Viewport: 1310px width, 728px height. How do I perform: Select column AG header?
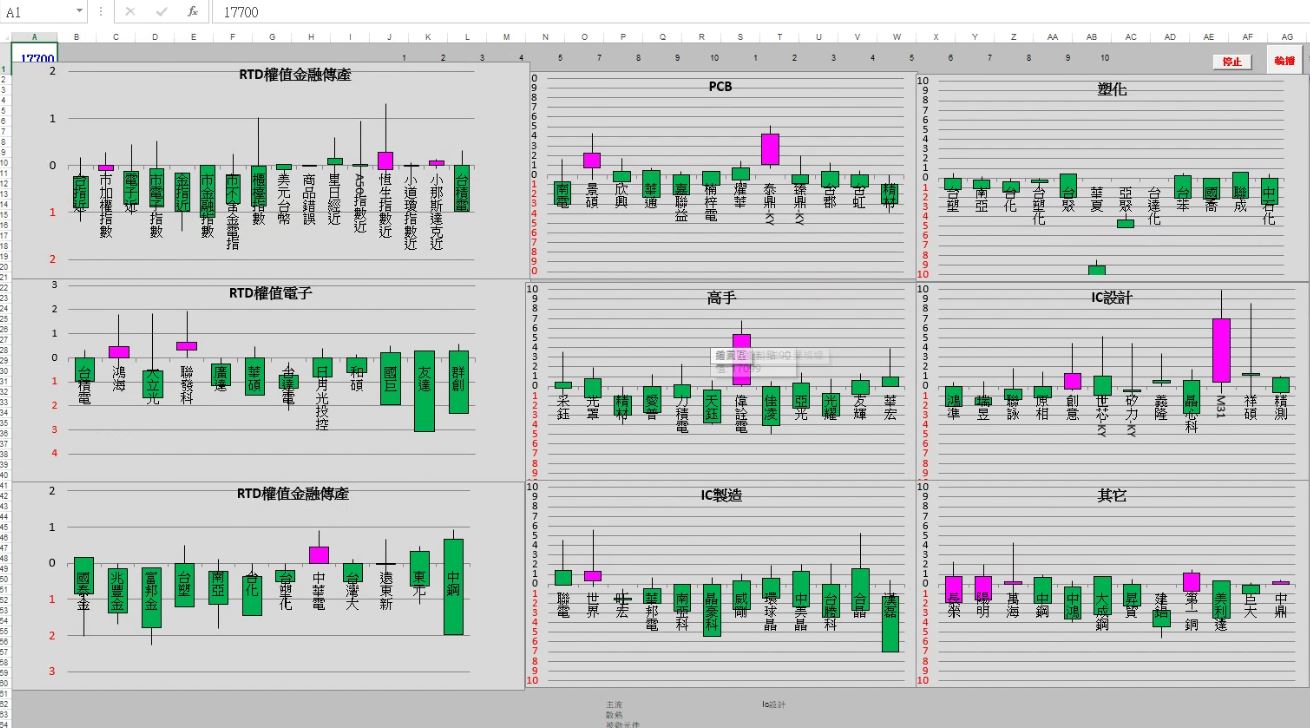(x=1287, y=37)
